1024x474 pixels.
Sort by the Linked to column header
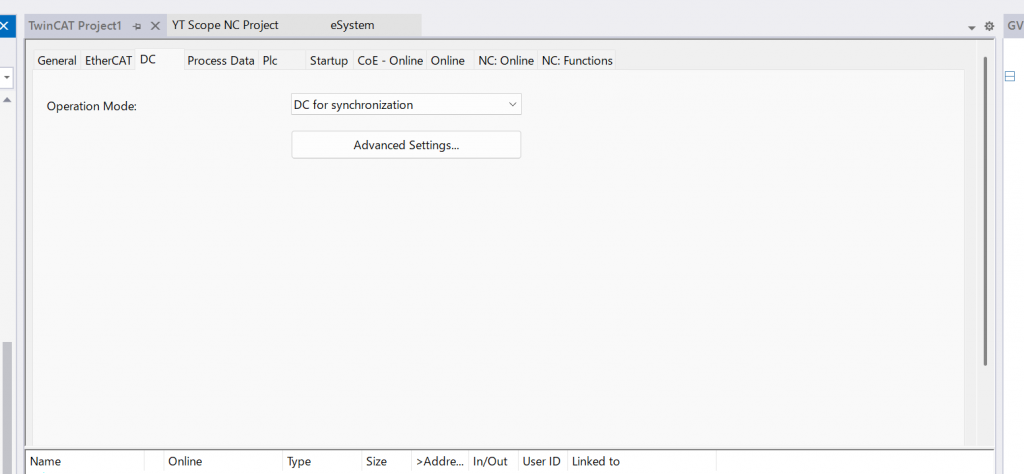(596, 462)
